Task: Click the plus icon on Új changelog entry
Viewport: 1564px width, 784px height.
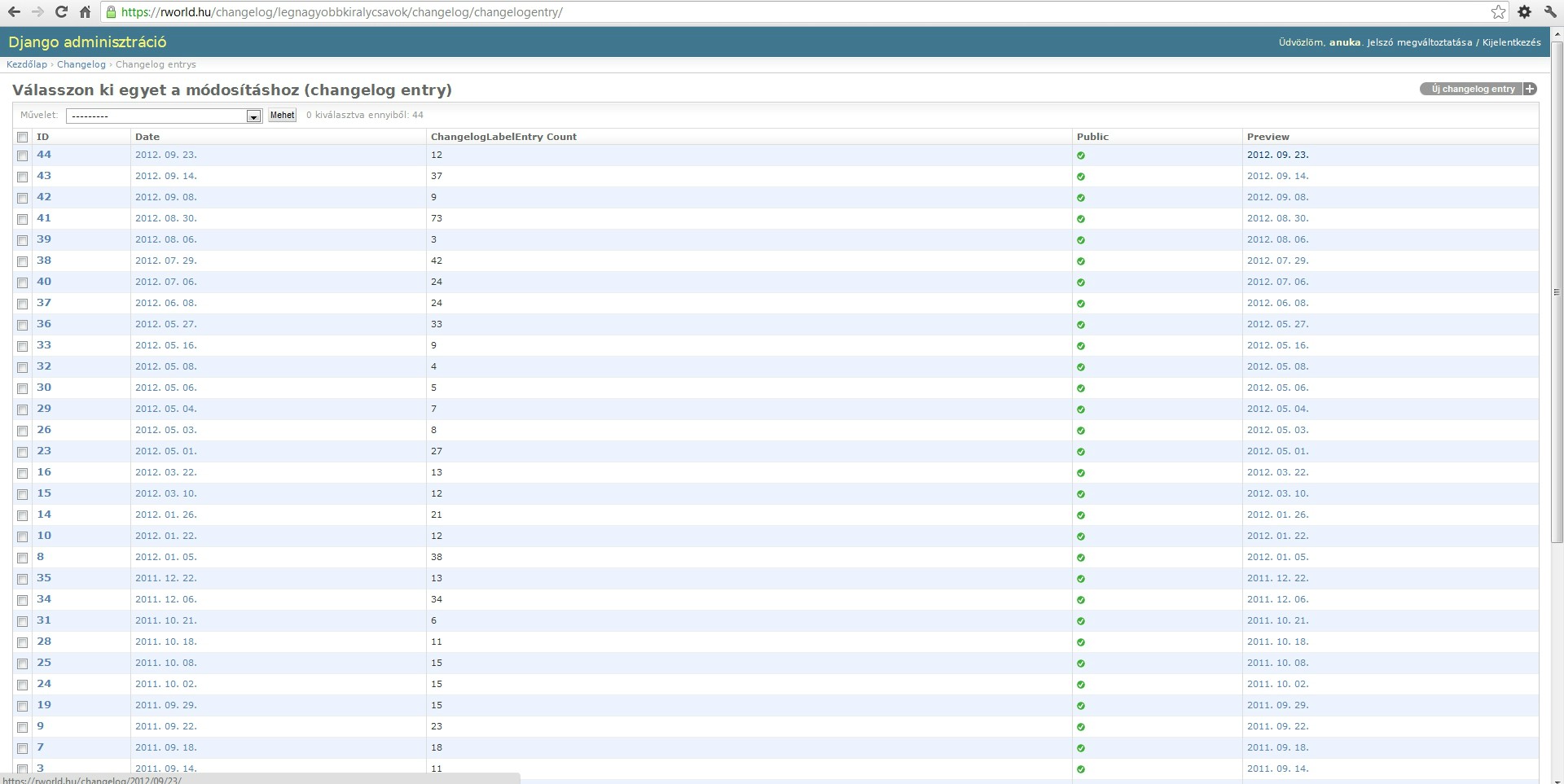Action: point(1529,89)
